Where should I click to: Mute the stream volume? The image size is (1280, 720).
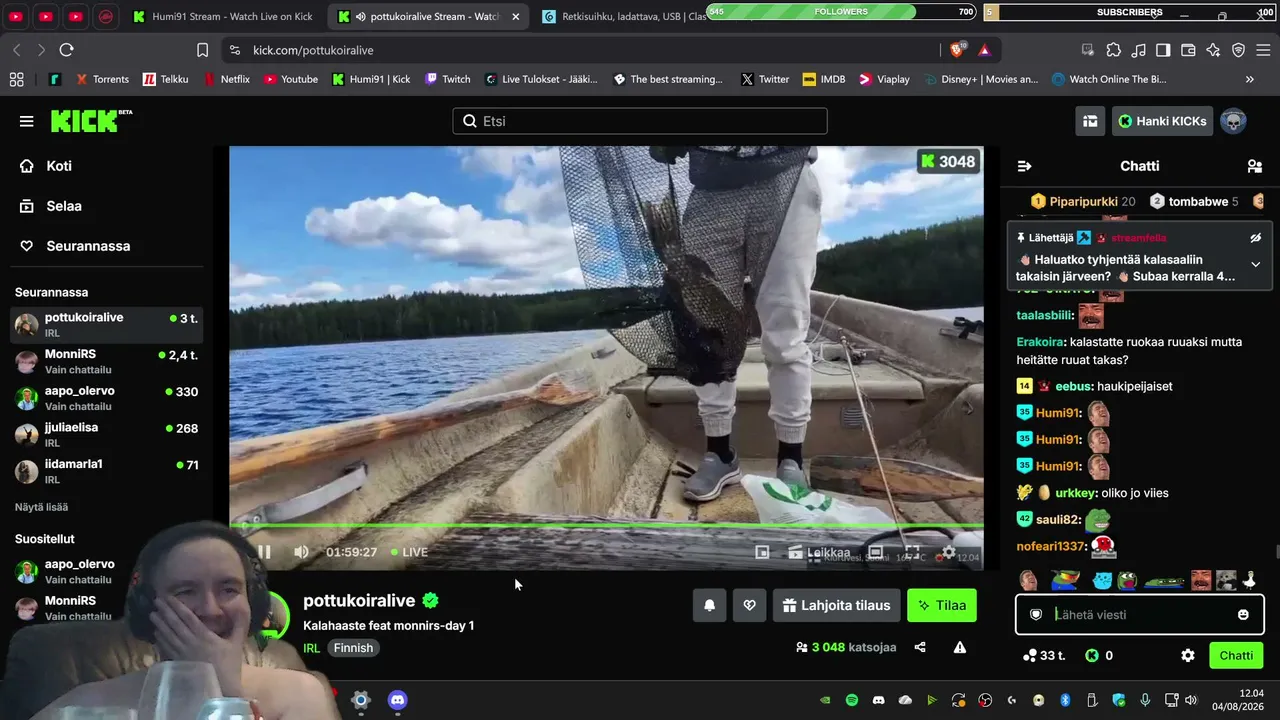click(x=301, y=552)
